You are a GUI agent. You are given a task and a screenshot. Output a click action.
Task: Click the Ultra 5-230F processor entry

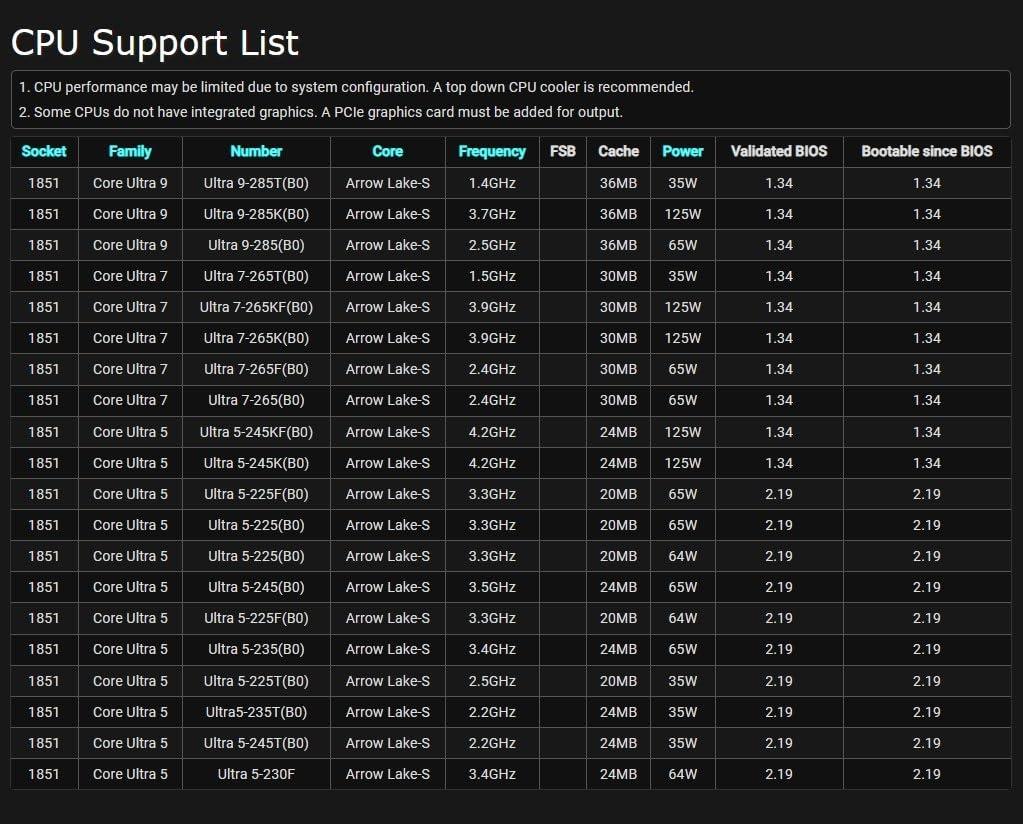[256, 774]
